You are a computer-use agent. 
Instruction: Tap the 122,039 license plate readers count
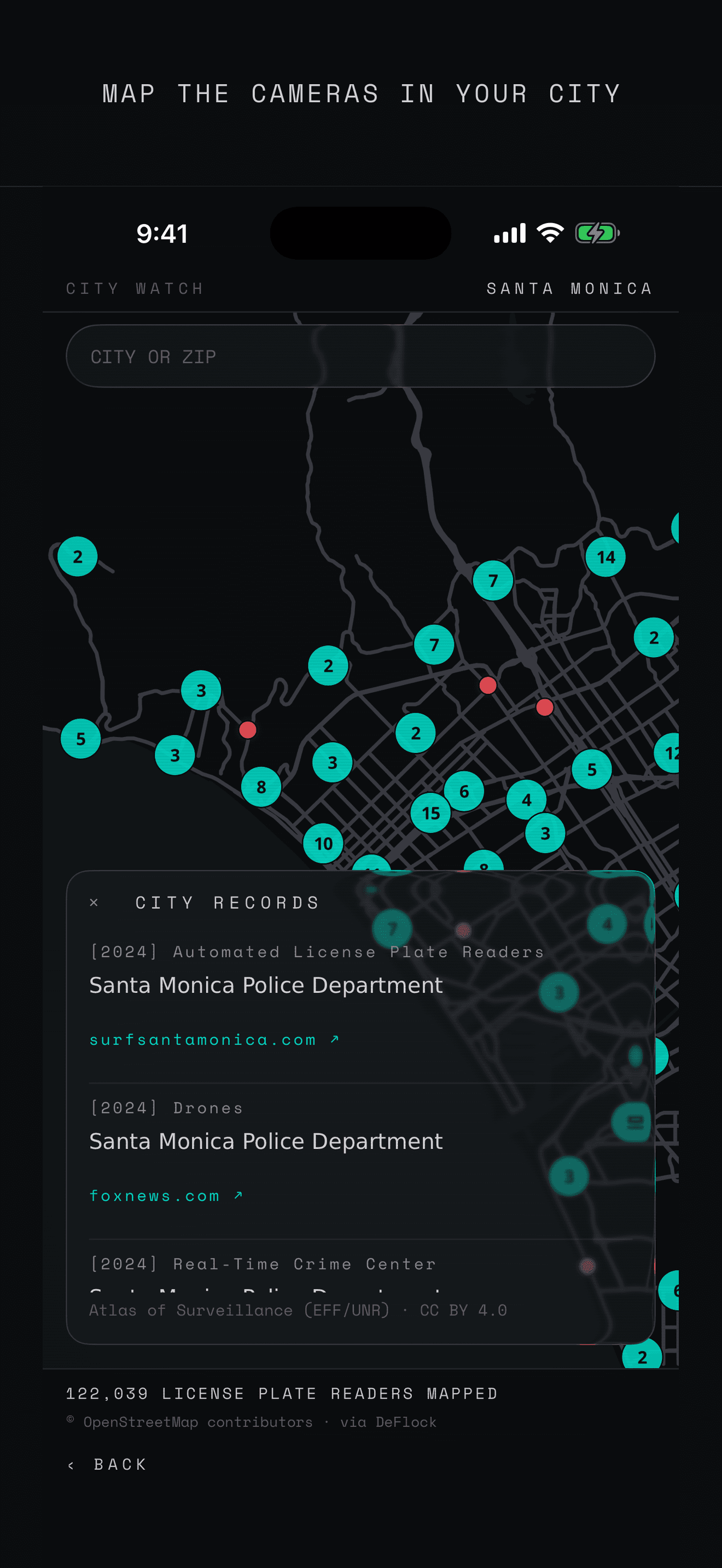282,1393
